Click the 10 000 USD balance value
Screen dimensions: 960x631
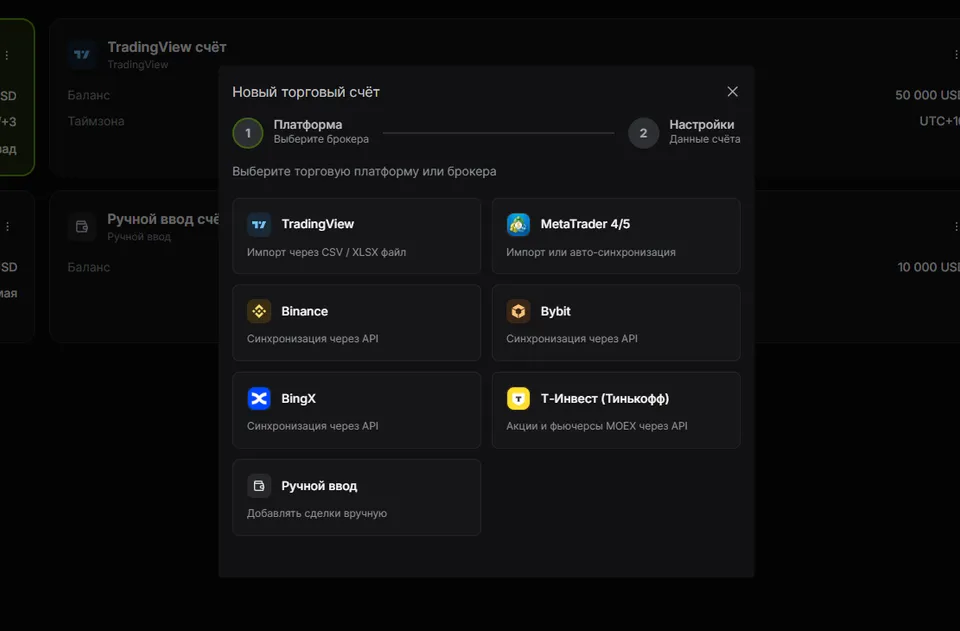928,267
